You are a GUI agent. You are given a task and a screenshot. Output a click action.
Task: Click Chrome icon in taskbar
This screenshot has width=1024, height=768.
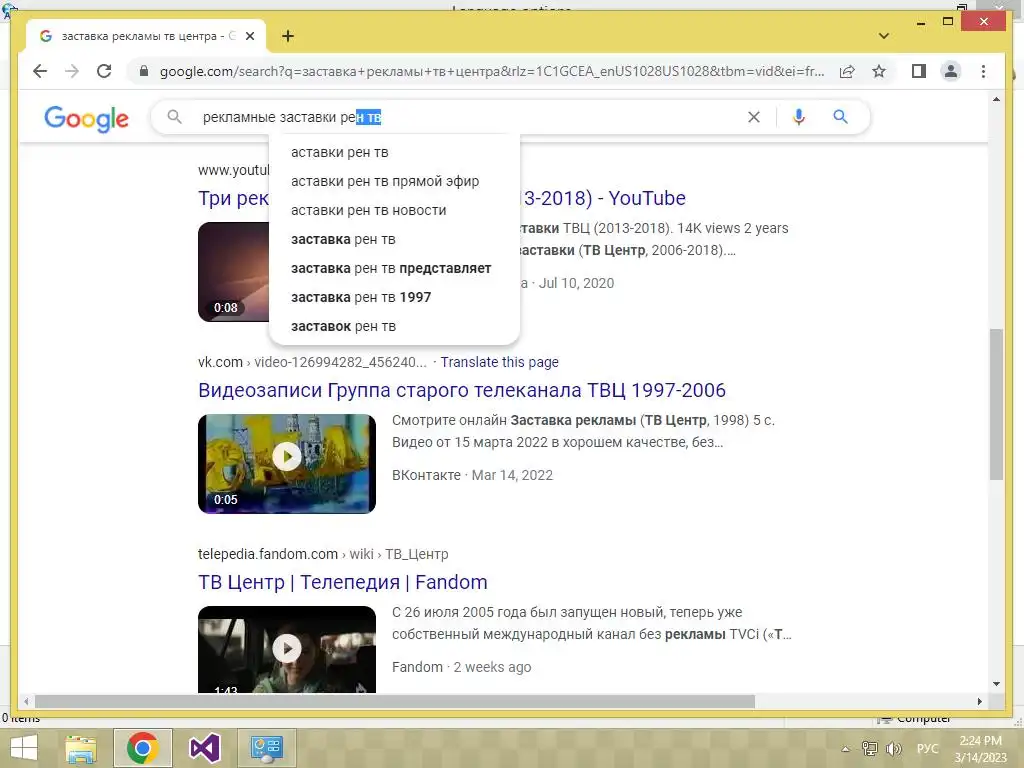(142, 748)
